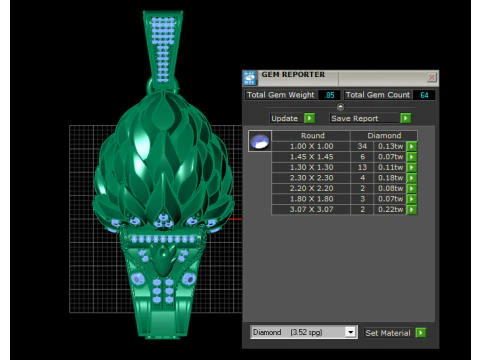The image size is (480, 360).
Task: Close the Gem Reporter panel
Action: pos(431,77)
